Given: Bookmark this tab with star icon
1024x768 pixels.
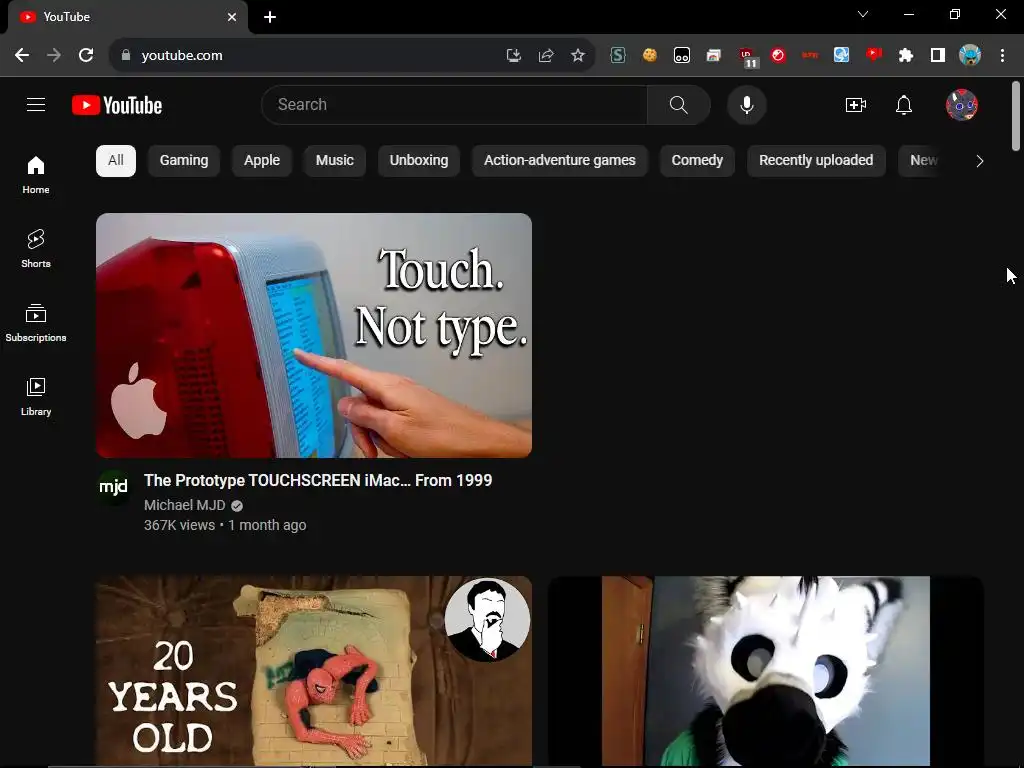Looking at the screenshot, I should tap(578, 56).
